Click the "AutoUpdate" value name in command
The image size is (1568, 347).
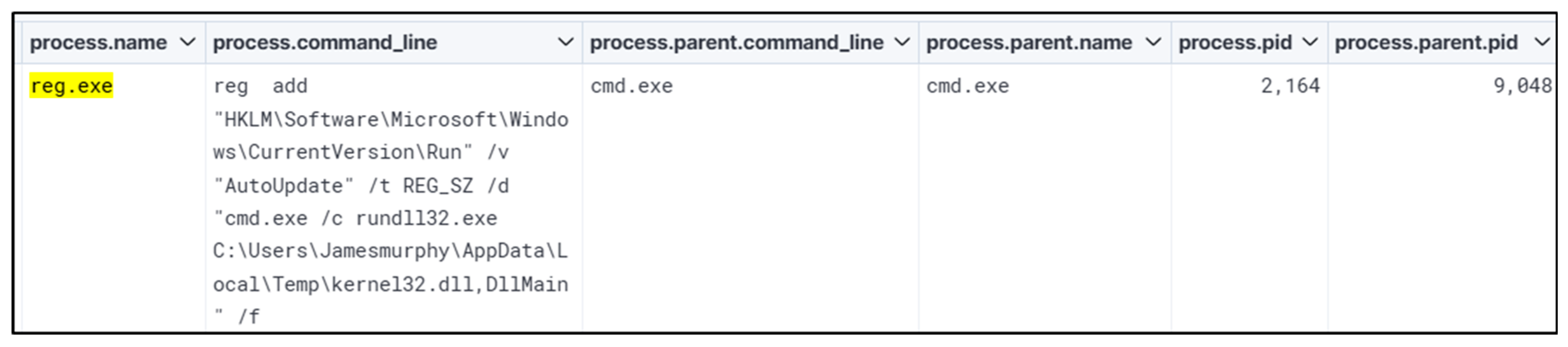[284, 186]
